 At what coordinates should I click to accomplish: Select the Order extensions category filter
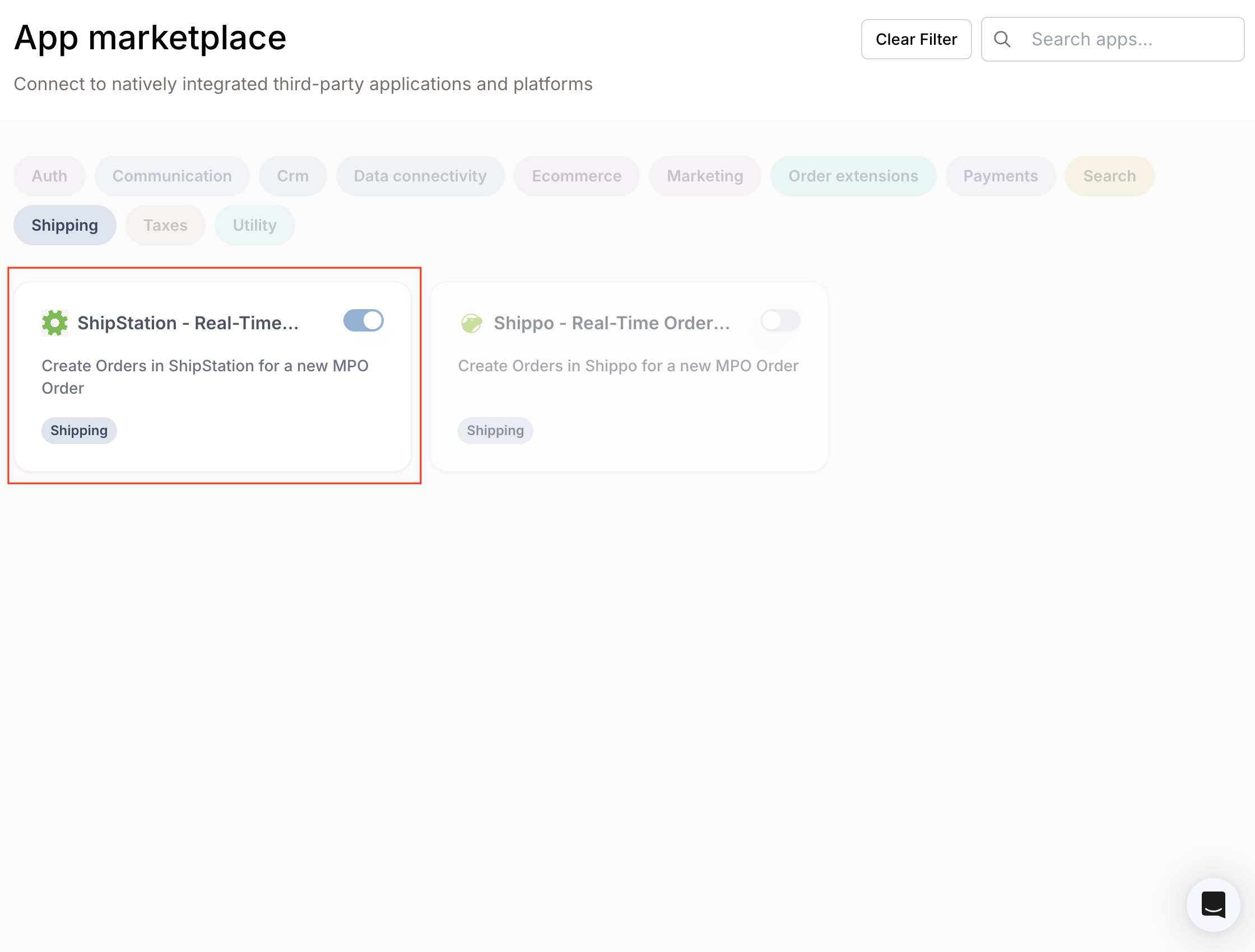(x=853, y=176)
